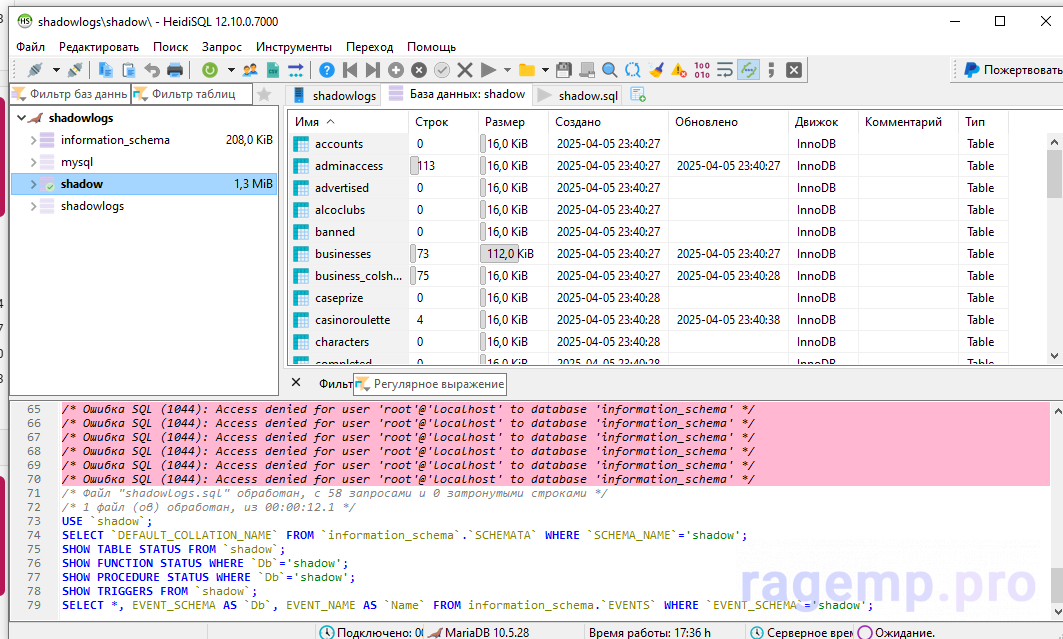Collapse the shadowlogs server tree node
Viewport: 1063px width, 639px height.
21,118
